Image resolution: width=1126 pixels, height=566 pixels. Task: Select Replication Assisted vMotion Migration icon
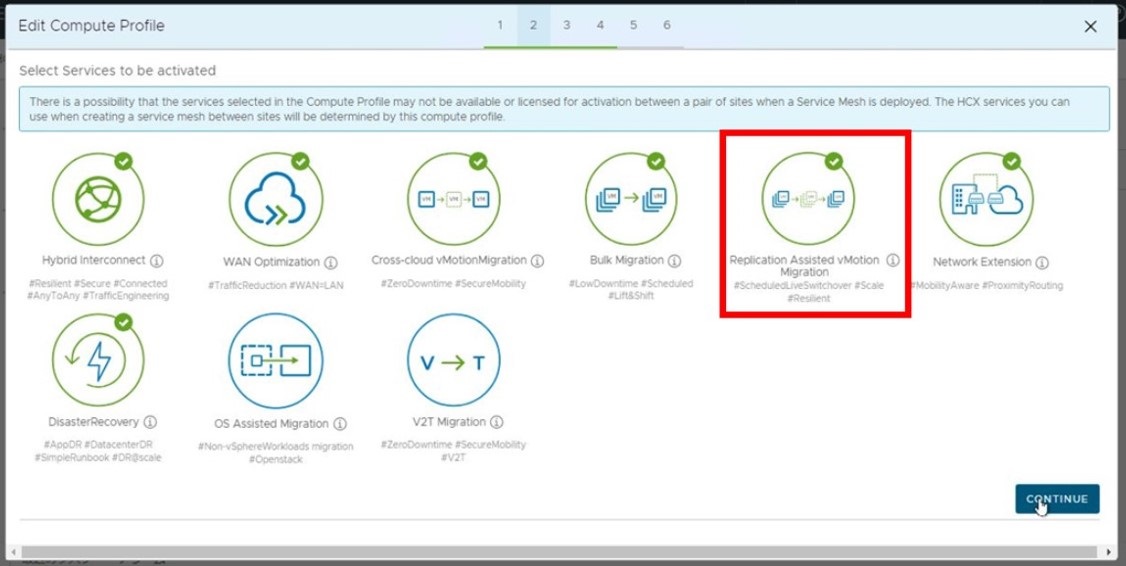click(x=808, y=199)
